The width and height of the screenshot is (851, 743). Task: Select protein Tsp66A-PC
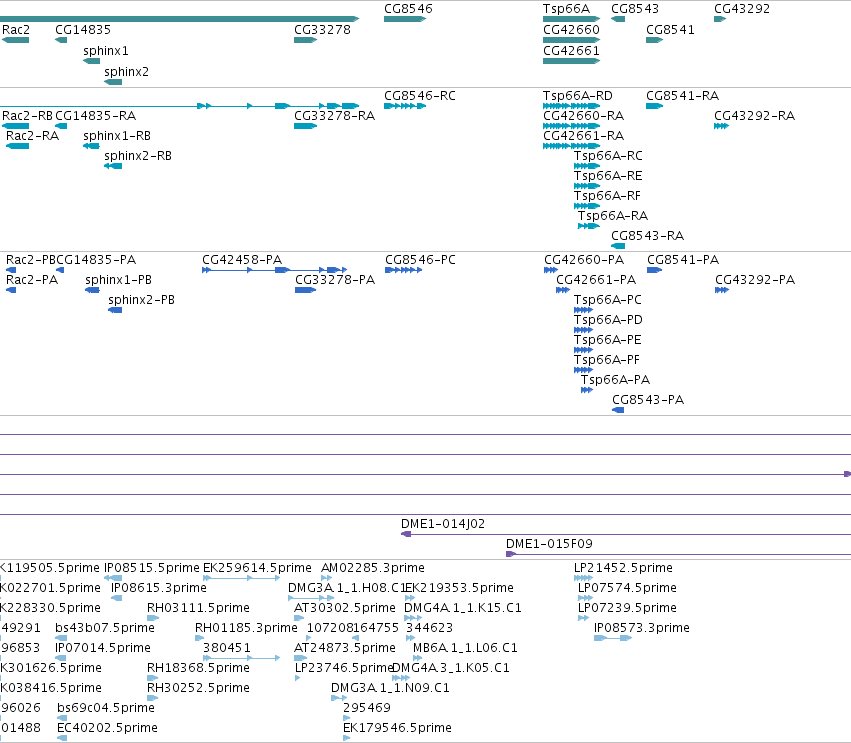pyautogui.click(x=608, y=301)
